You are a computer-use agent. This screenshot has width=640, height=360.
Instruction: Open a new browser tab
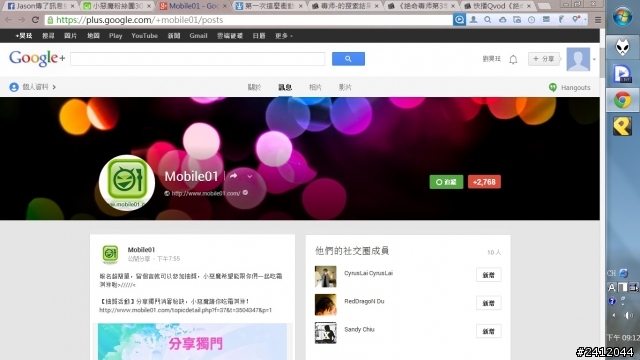pyautogui.click(x=544, y=6)
